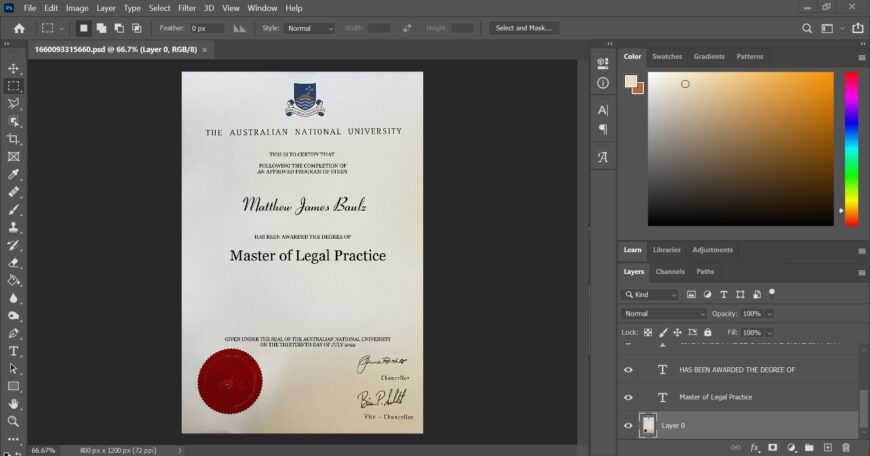This screenshot has width=870, height=456.
Task: Click the Share icon at top right
Action: click(x=858, y=28)
